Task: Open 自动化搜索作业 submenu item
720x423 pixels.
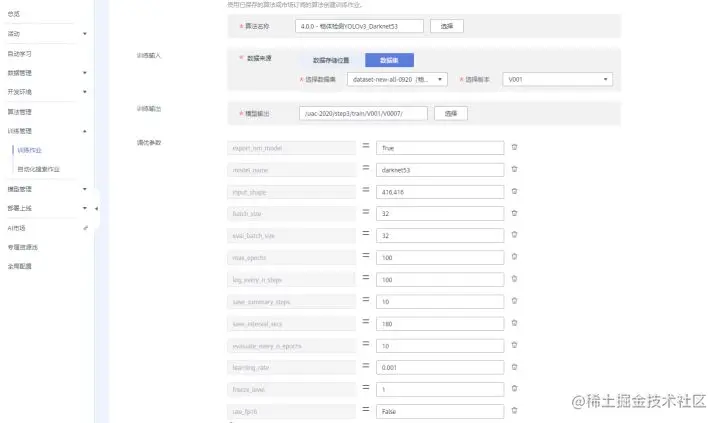Action: pyautogui.click(x=39, y=169)
